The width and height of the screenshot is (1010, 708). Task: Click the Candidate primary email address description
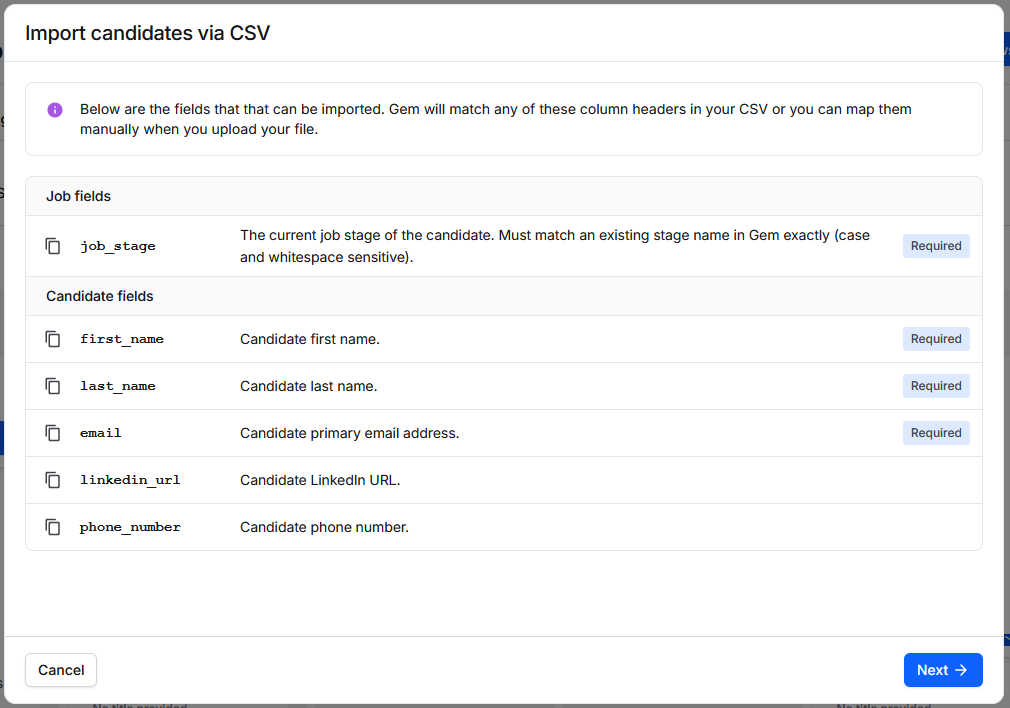point(350,433)
